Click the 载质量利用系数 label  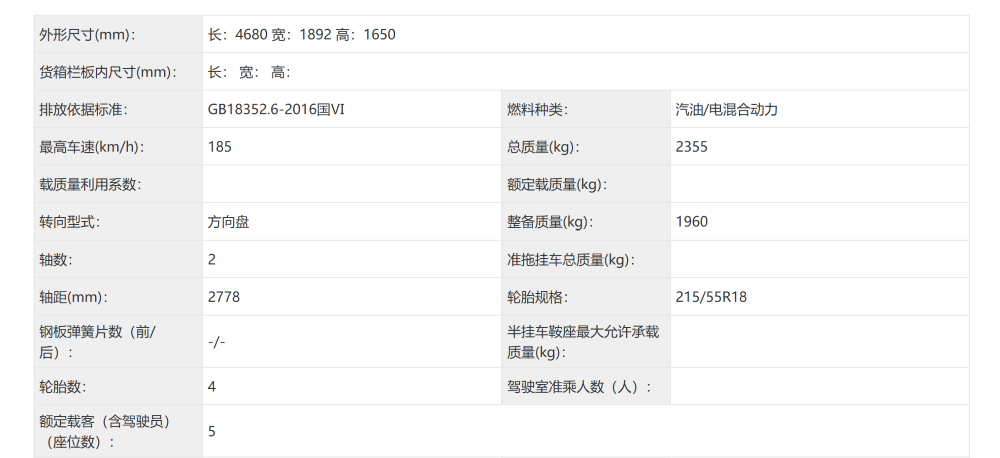click(90, 184)
